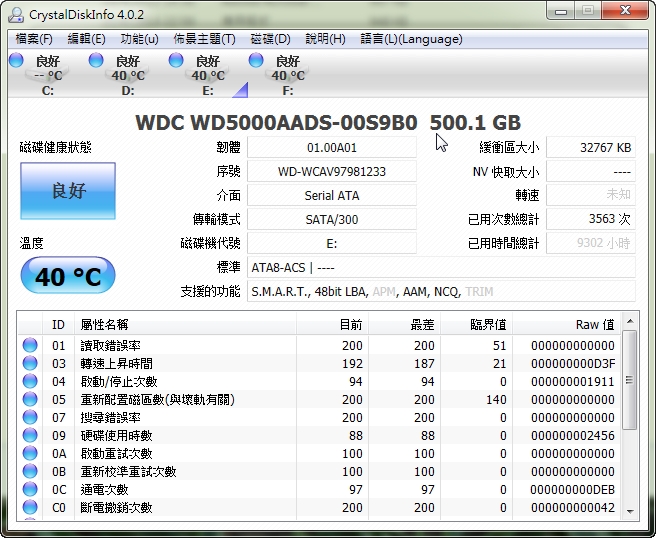
Task: Select the 硬碟使用時數 attribute row
Action: click(319, 435)
